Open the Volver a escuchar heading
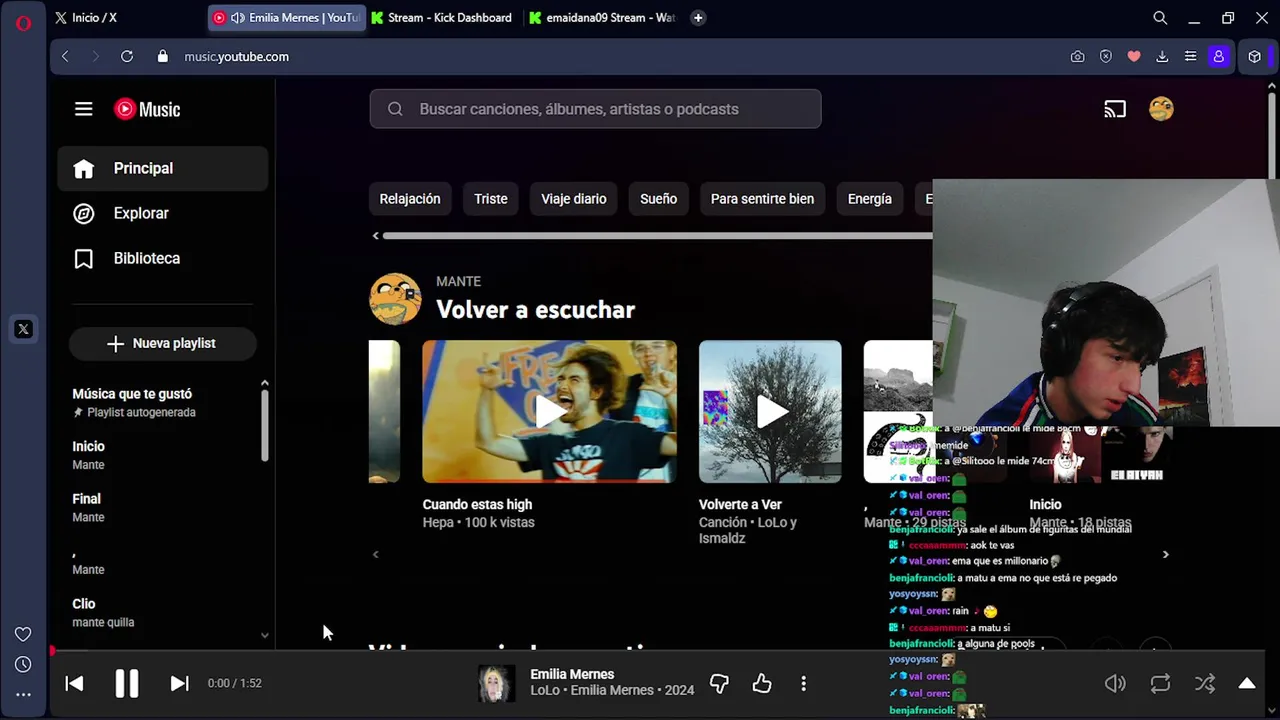1280x720 pixels. (535, 310)
